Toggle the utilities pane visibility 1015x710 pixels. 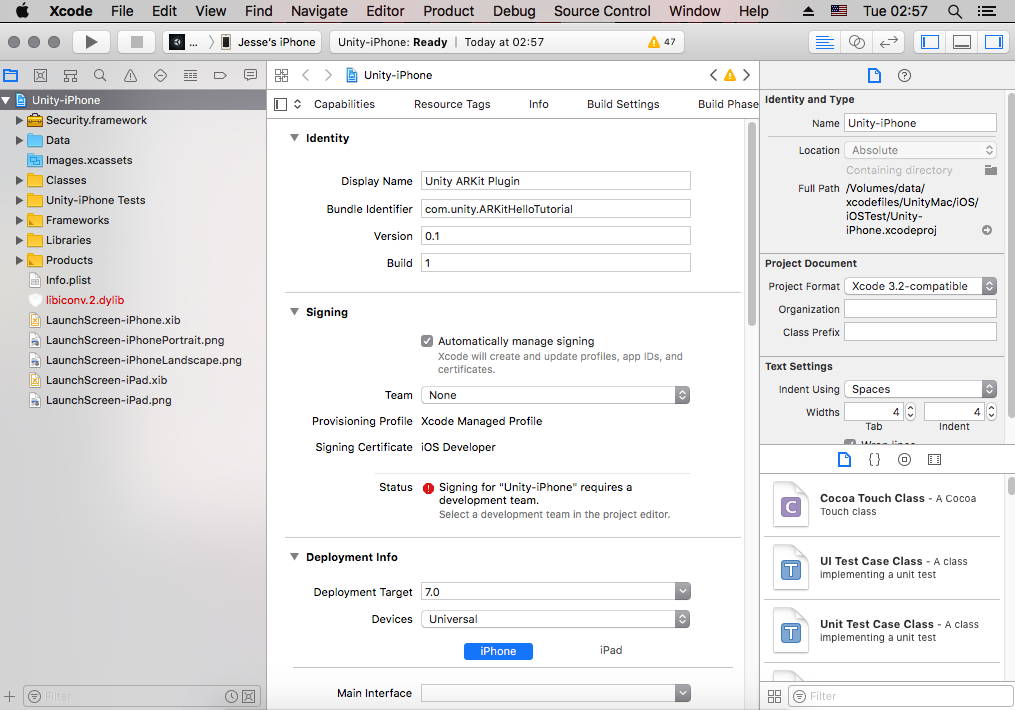point(994,42)
